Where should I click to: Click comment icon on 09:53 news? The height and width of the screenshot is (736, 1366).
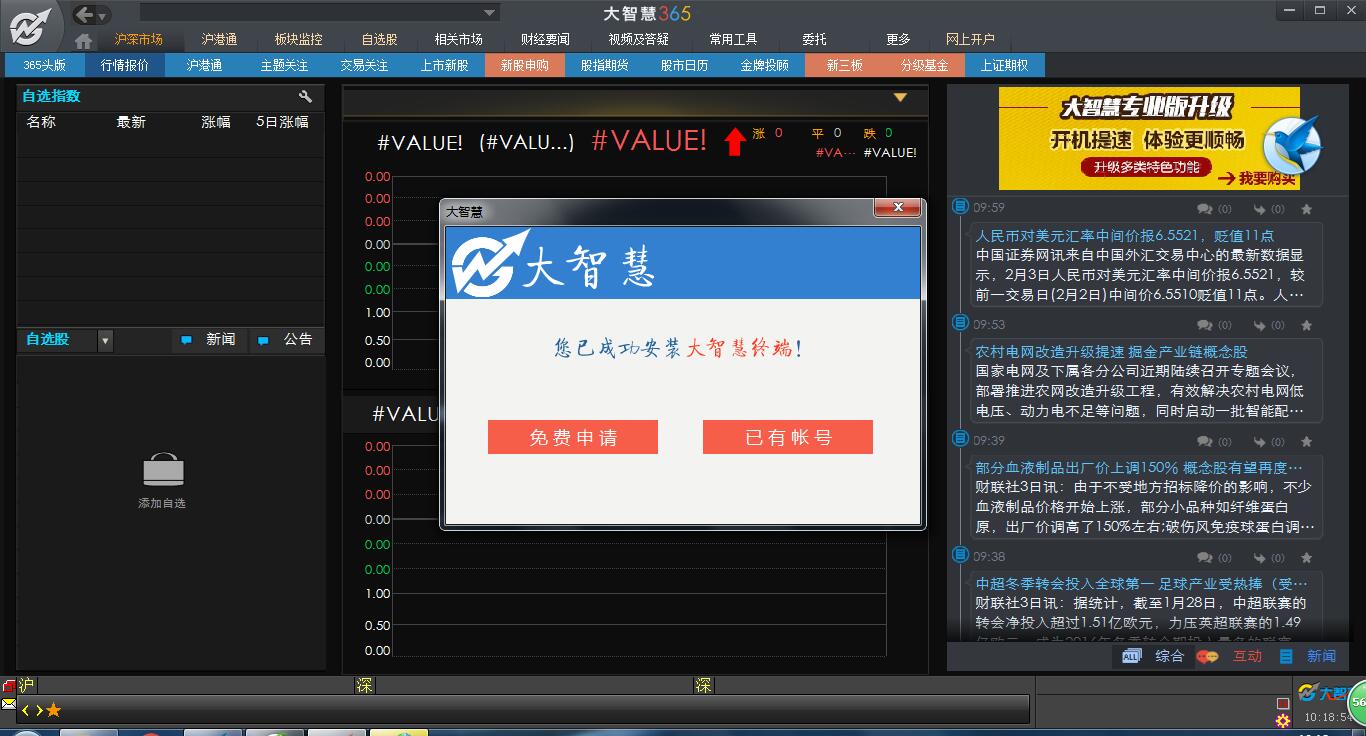point(1205,325)
